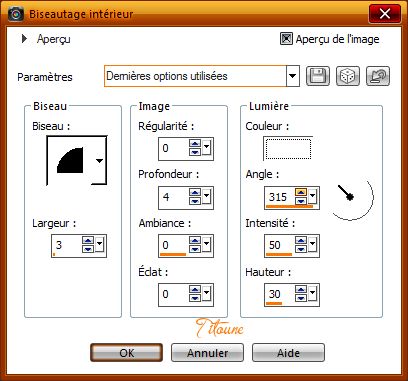Open the Ambiance slider dropdown
408x381 pixels.
206,244
